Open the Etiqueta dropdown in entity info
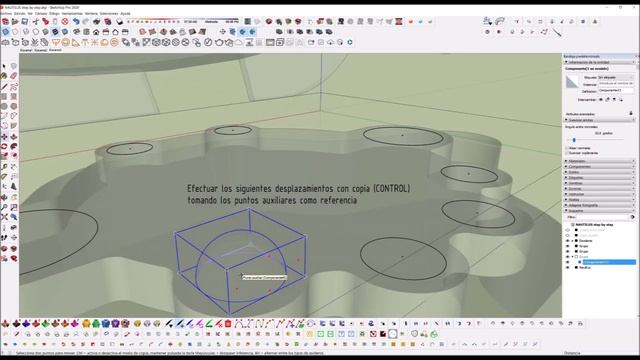The width and height of the screenshot is (640, 360). (x=616, y=77)
